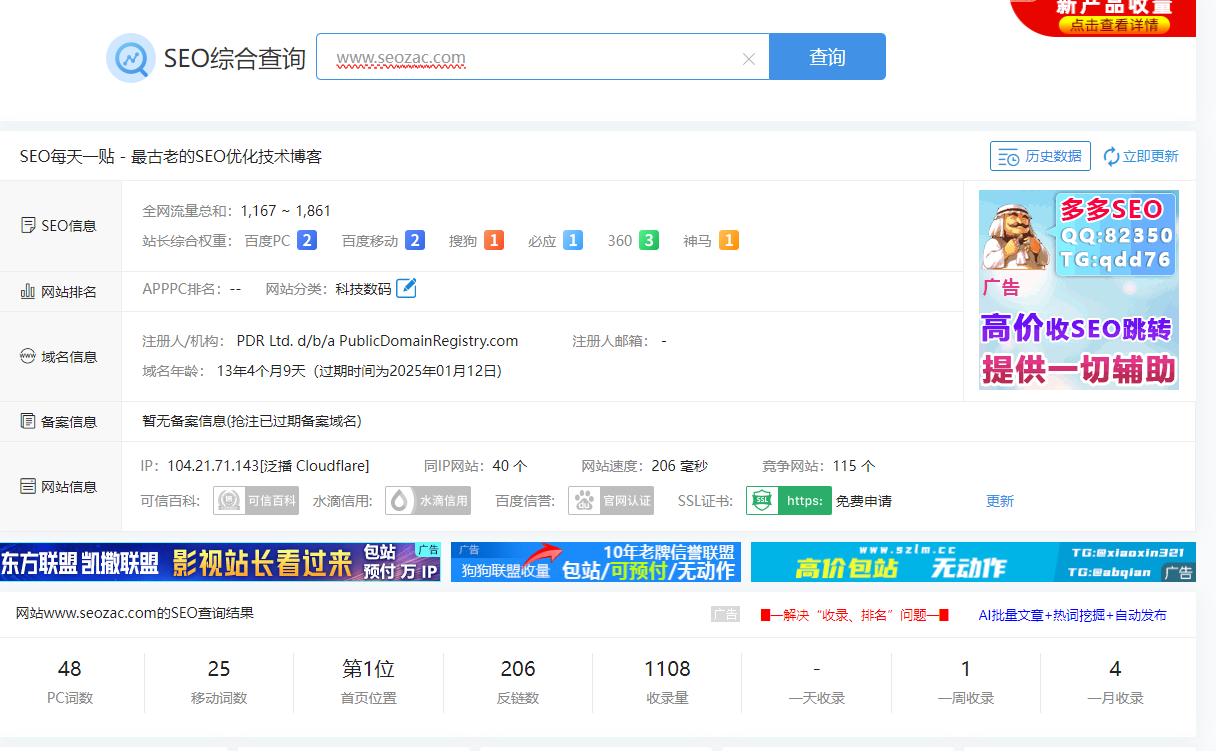
Task: Click the edit icon next to 科技数码
Action: 406,288
